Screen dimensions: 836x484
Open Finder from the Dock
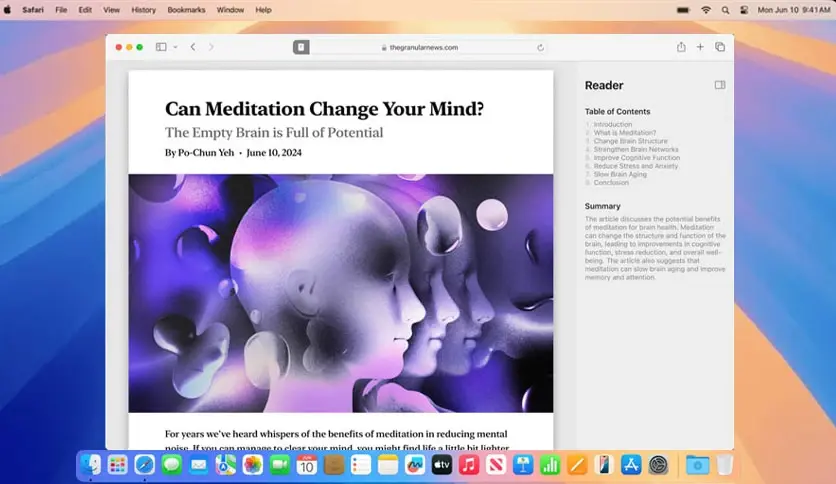coord(91,465)
